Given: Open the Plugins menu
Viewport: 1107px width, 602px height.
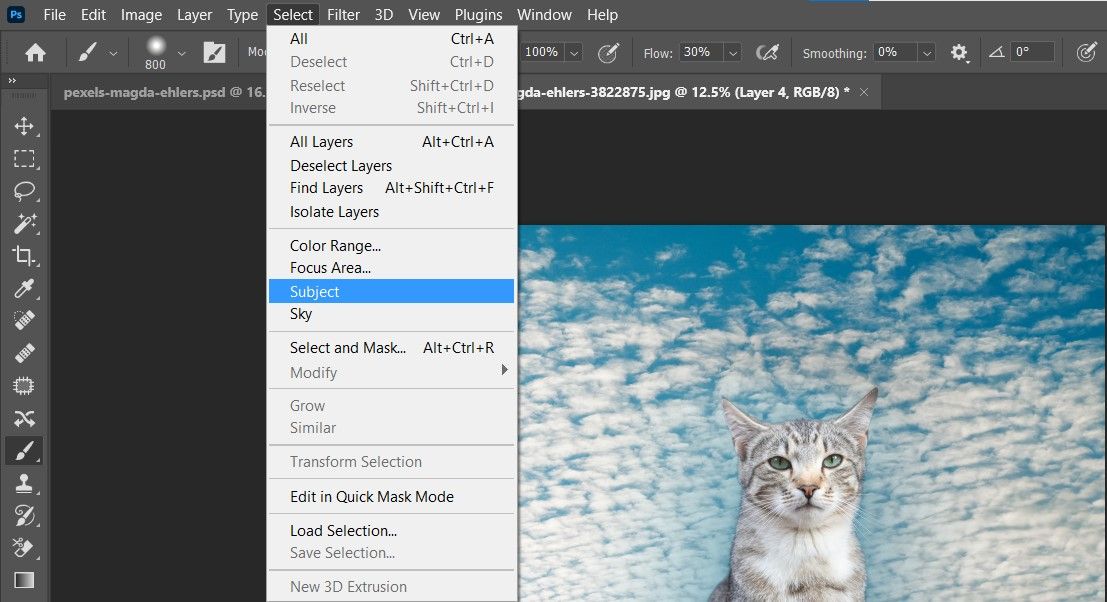Looking at the screenshot, I should click(x=479, y=15).
